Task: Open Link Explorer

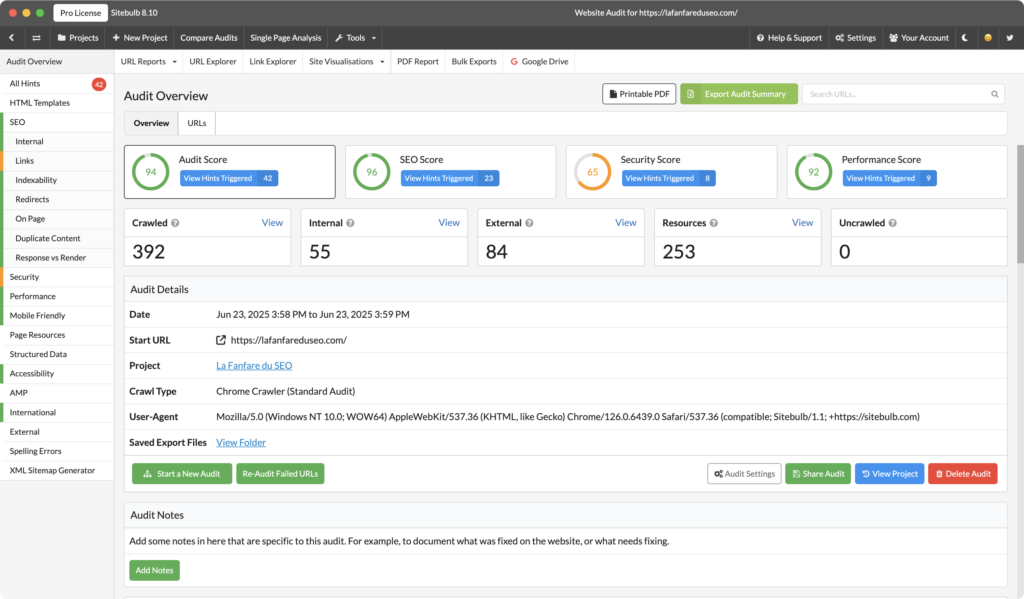Action: (272, 61)
